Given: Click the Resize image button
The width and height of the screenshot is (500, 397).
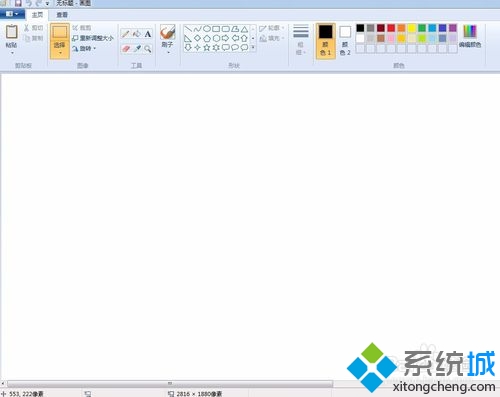Looking at the screenshot, I should [93, 38].
